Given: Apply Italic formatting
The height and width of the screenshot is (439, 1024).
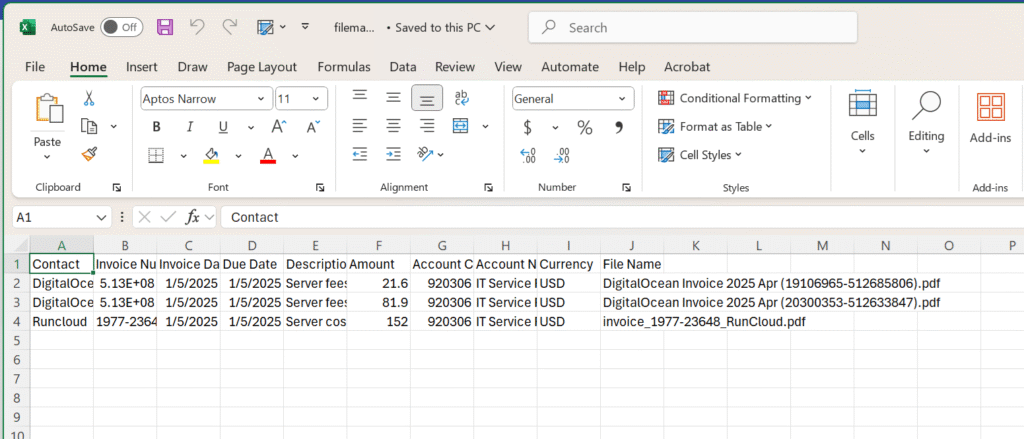Looking at the screenshot, I should pyautogui.click(x=189, y=127).
